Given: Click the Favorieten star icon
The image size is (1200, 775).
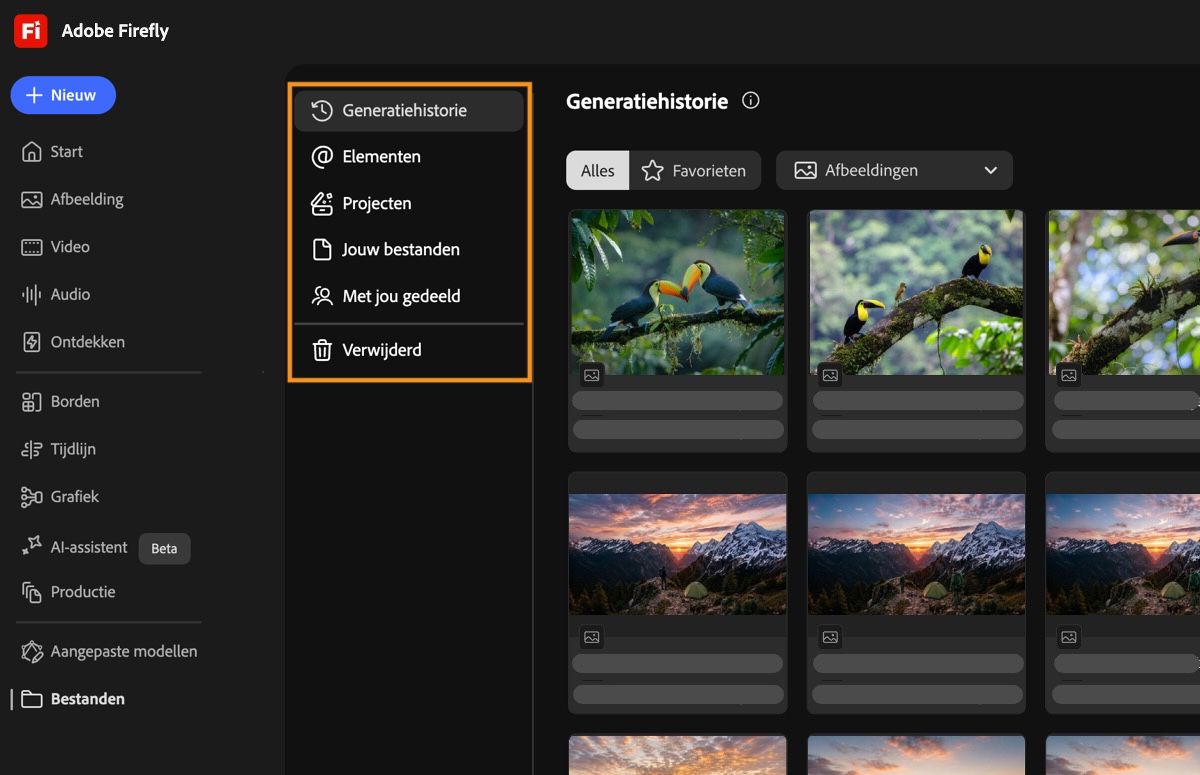Looking at the screenshot, I should coord(653,171).
